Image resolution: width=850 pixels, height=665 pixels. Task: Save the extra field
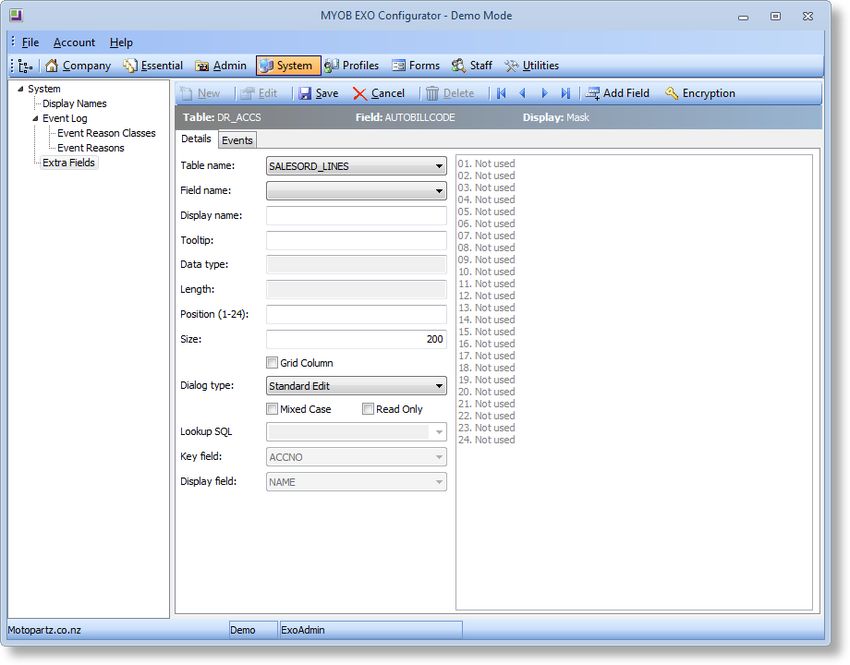tap(318, 93)
